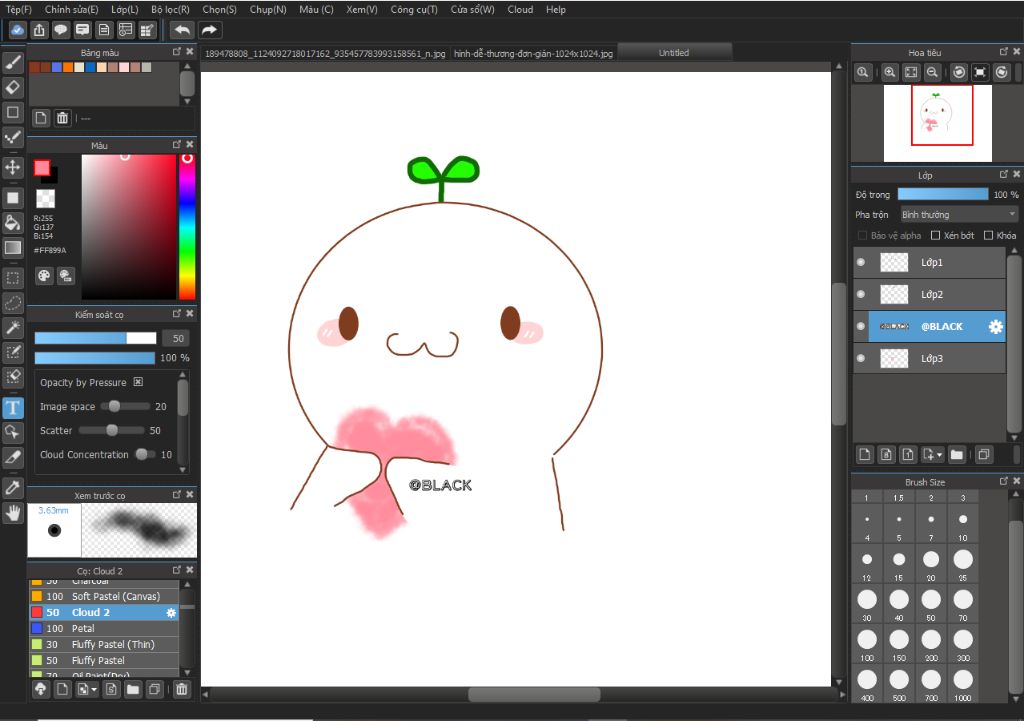Toggle Opacity by Pressure checkbox
Image resolution: width=1024 pixels, height=721 pixels.
click(138, 382)
